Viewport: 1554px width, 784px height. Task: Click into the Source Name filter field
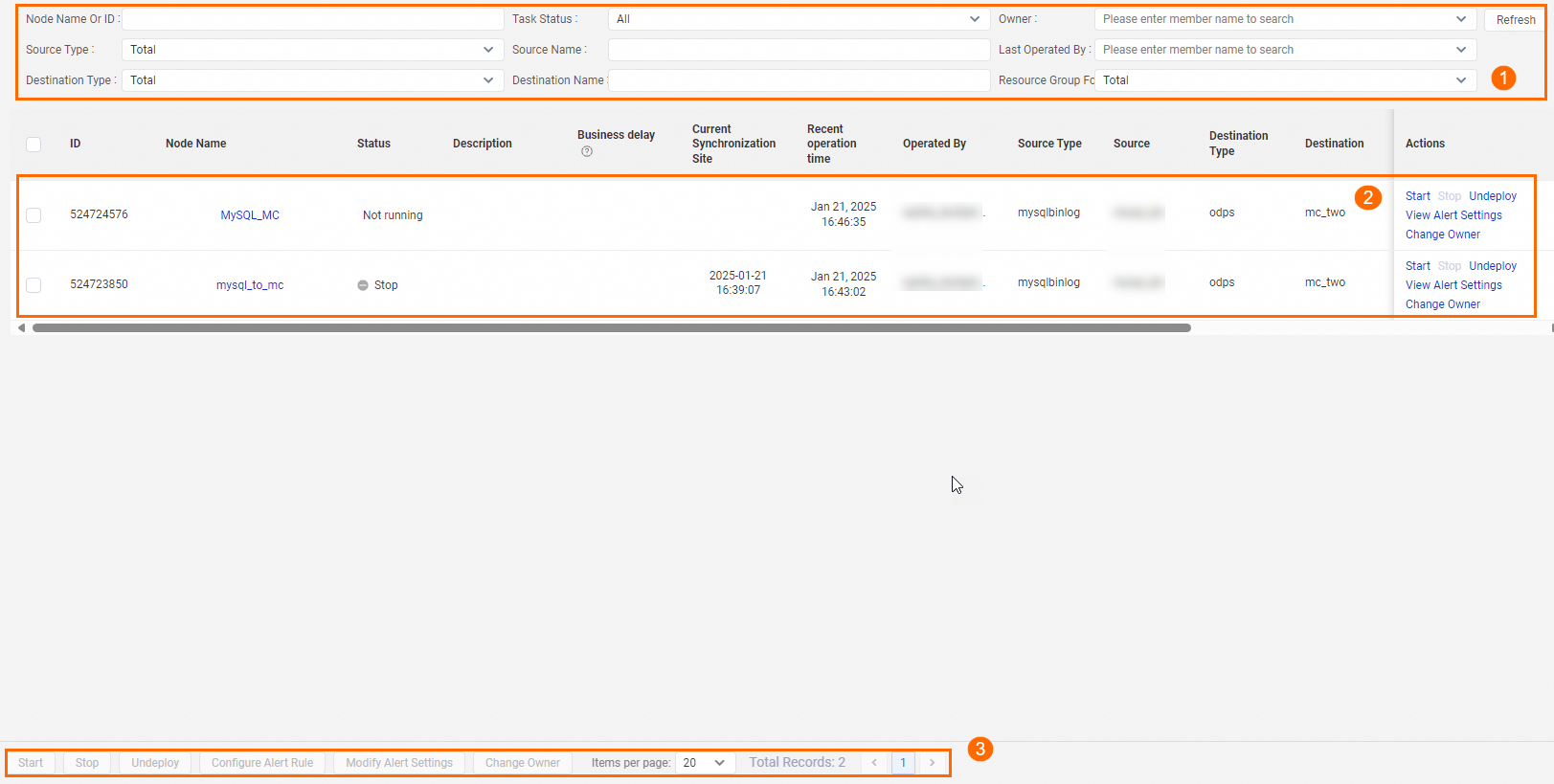[799, 50]
